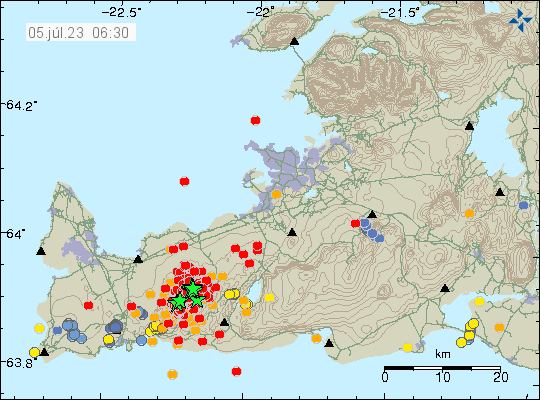Image resolution: width=540 pixels, height=400 pixels.
Task: Click the 64.2° latitude label
Action: pos(19,105)
